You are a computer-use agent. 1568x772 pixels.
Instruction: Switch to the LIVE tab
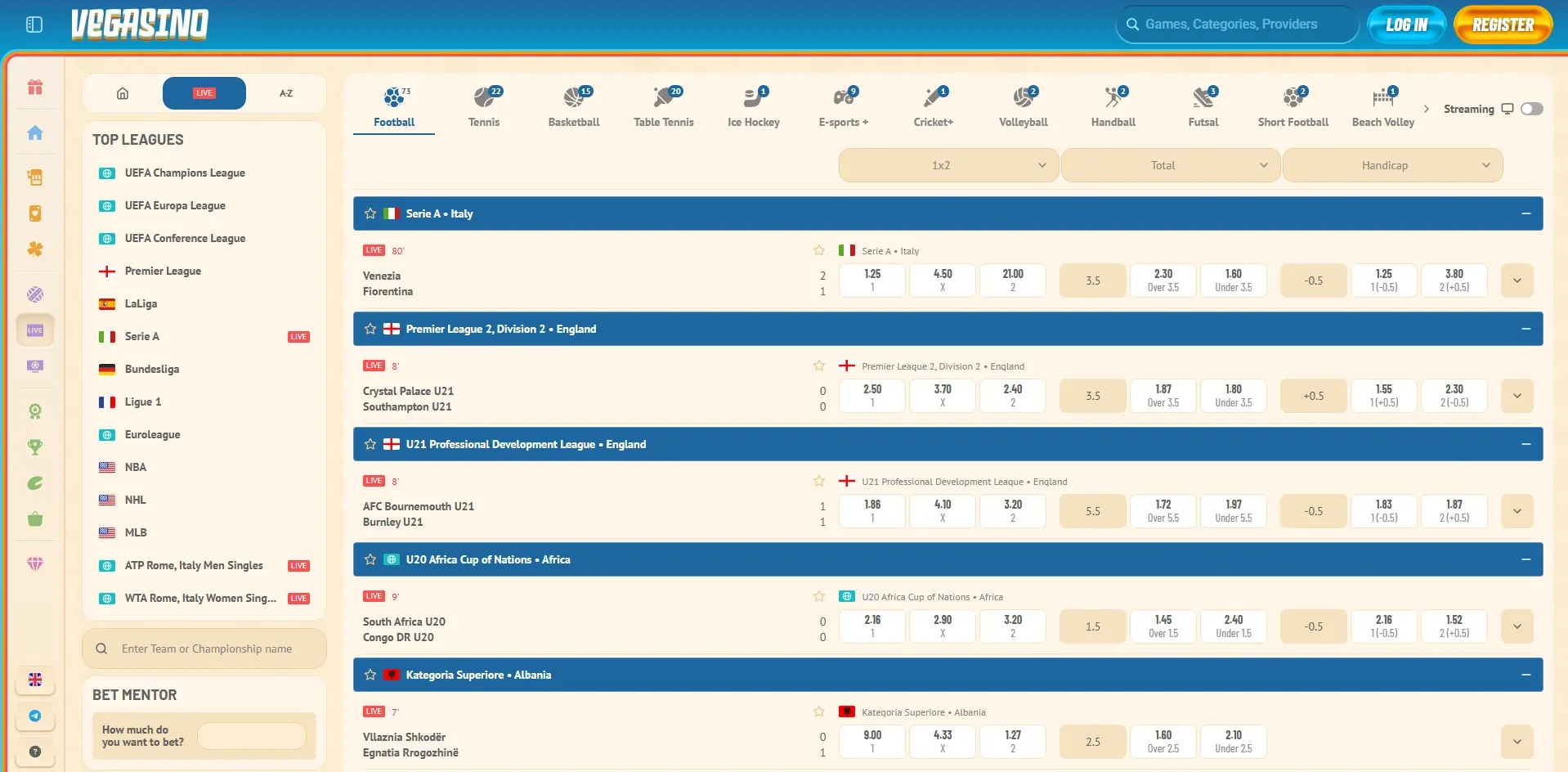point(204,93)
